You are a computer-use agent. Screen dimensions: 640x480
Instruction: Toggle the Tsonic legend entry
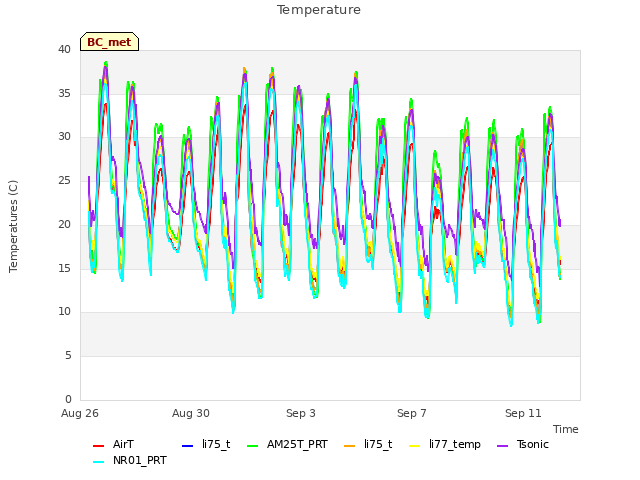[523, 444]
